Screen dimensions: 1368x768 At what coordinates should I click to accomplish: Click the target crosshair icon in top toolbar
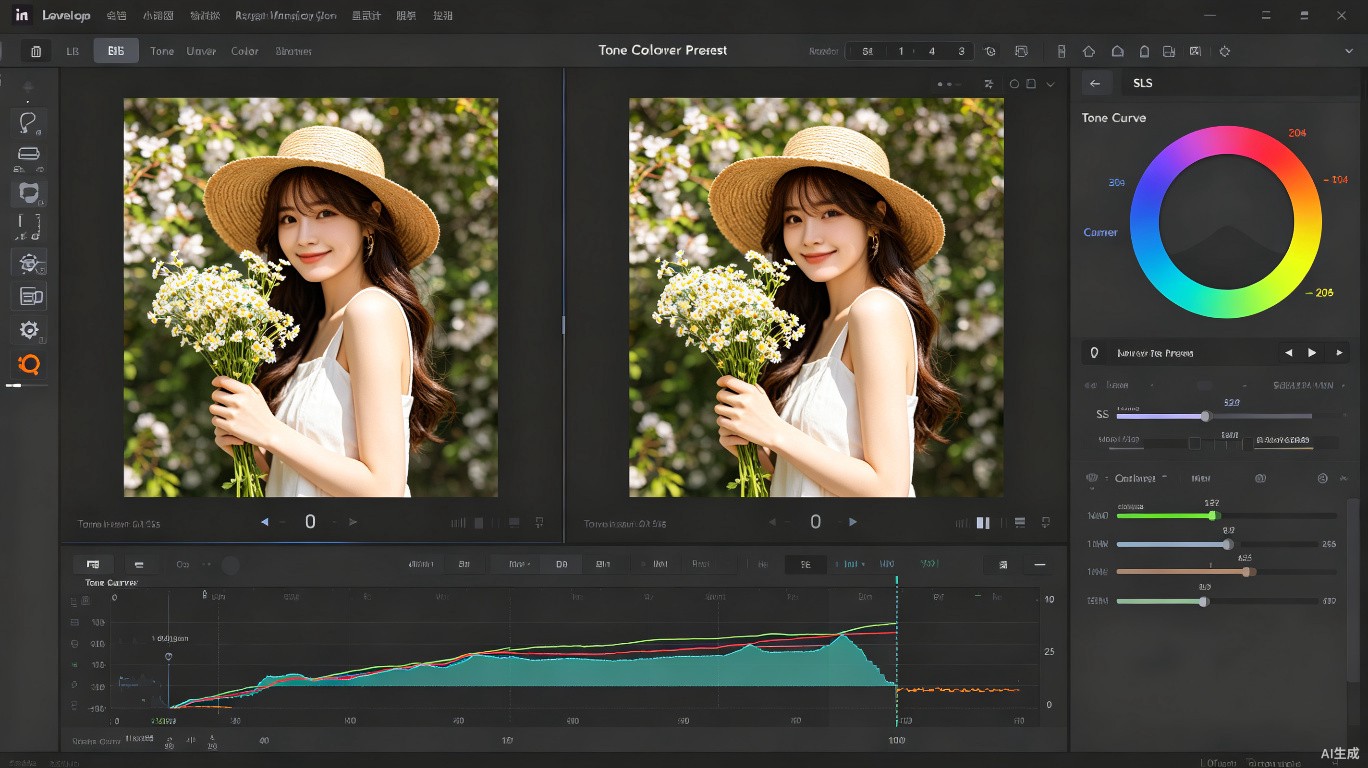[1224, 51]
